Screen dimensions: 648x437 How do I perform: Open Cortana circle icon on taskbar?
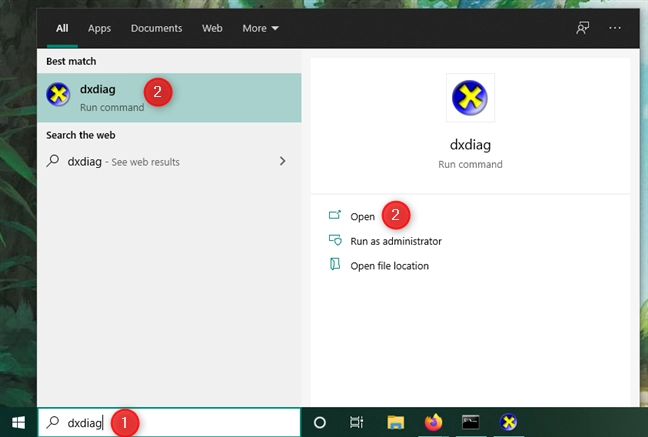point(319,422)
